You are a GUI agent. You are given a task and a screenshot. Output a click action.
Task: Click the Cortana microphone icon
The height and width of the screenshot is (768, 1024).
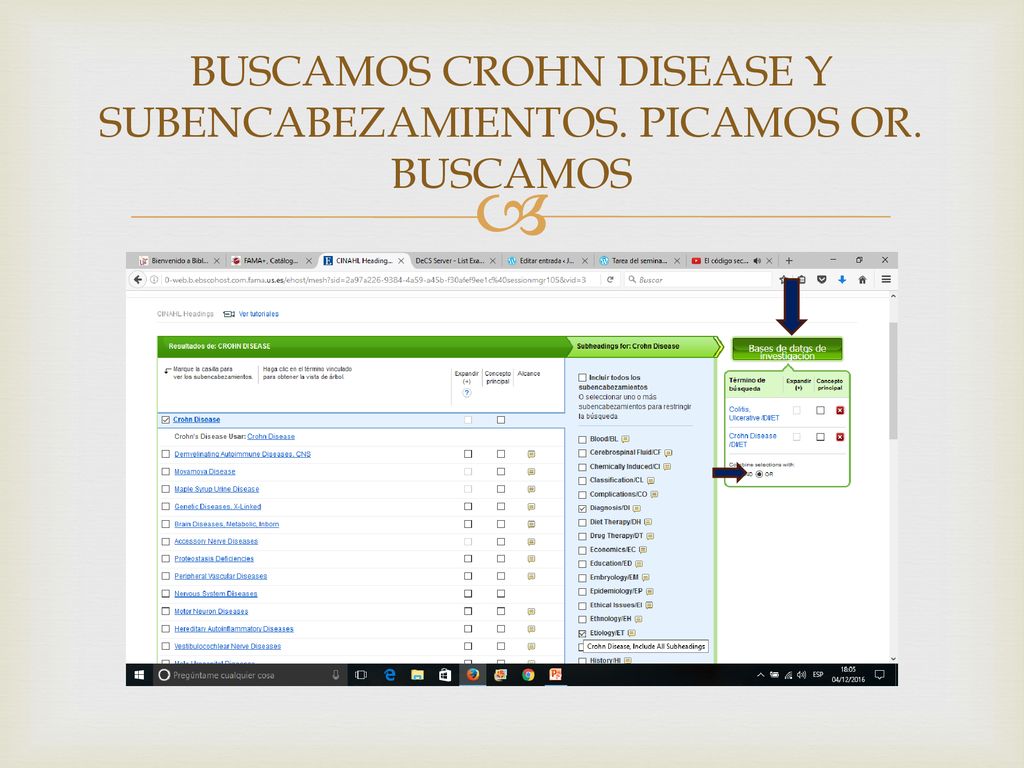[336, 675]
